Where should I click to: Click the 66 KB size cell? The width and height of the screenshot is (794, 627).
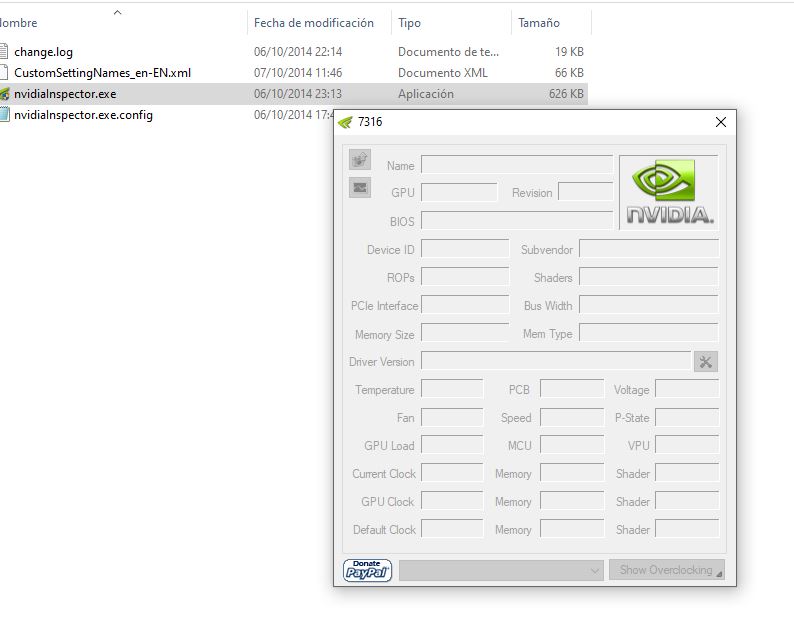[569, 73]
